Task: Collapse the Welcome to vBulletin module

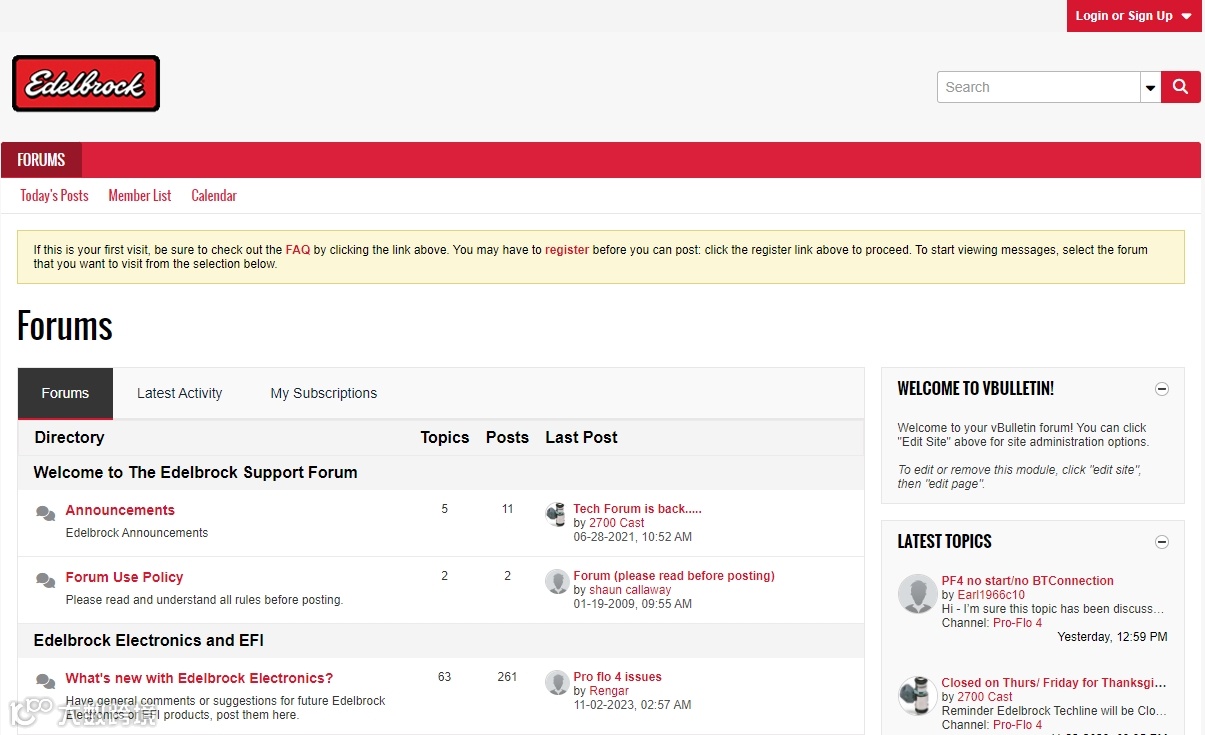Action: coord(1162,389)
